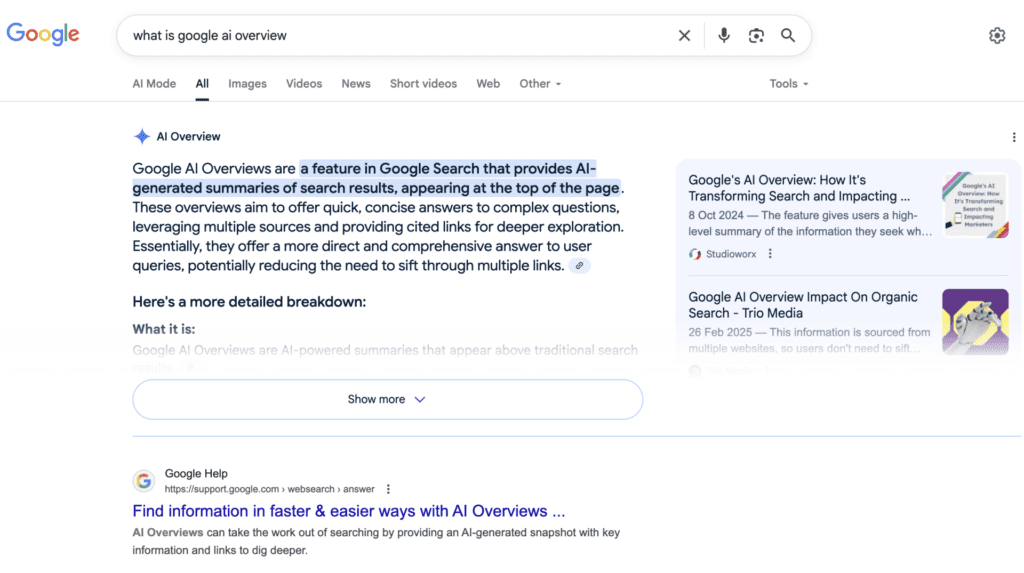The width and height of the screenshot is (1024, 573).
Task: Click the Studioworx article thumbnail
Action: (975, 205)
